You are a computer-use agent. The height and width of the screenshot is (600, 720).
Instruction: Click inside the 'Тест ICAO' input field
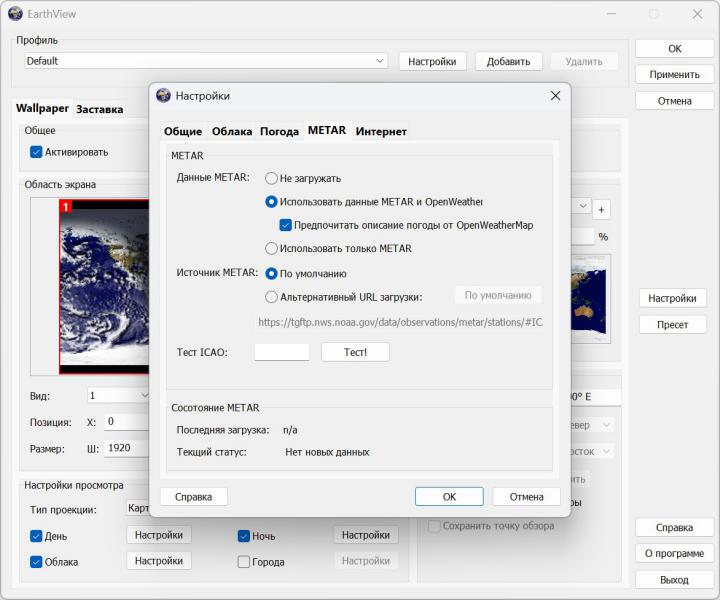pos(282,352)
